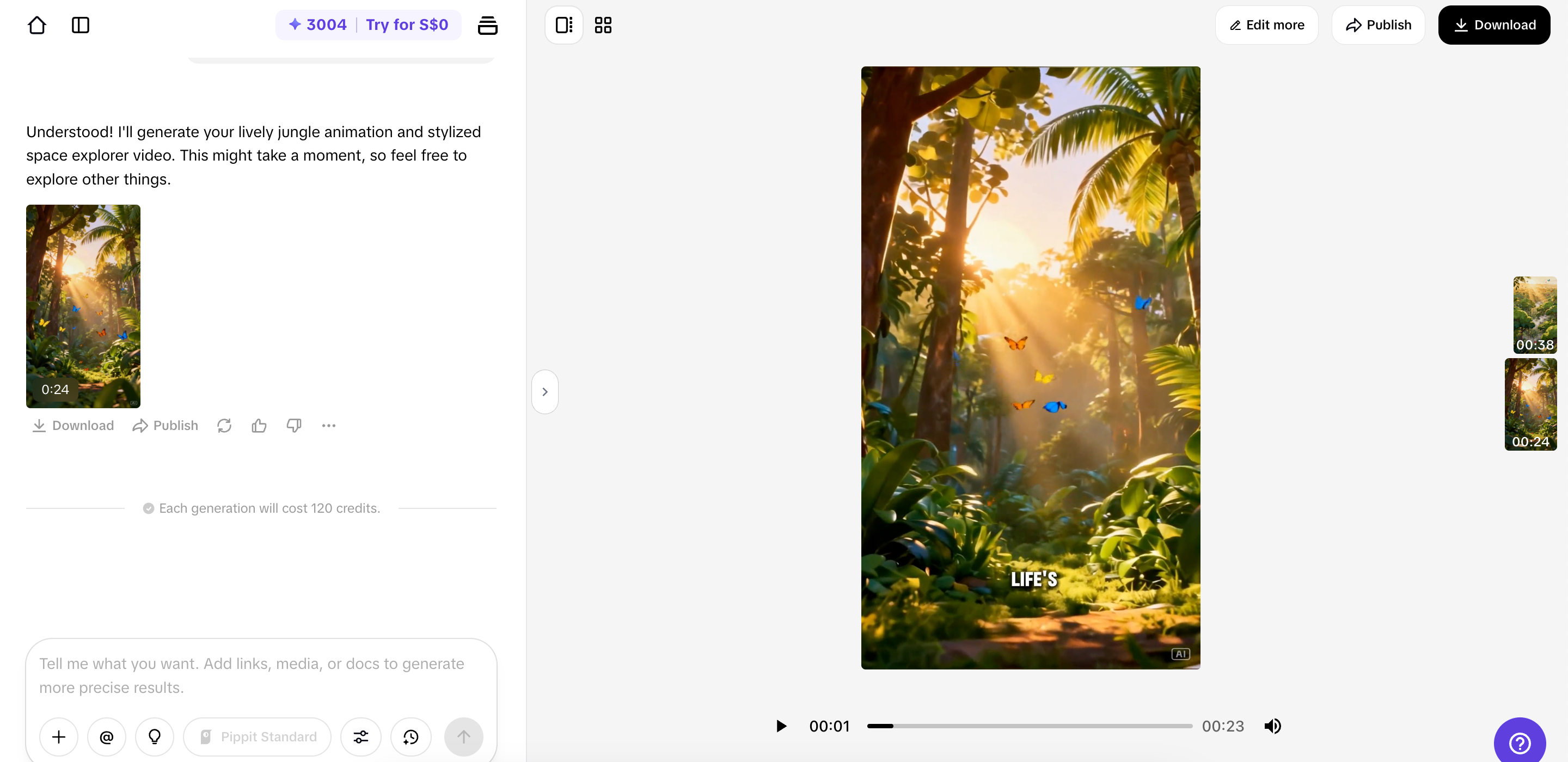The image size is (1568, 762).
Task: Give thumbs up to generated video
Action: click(259, 426)
